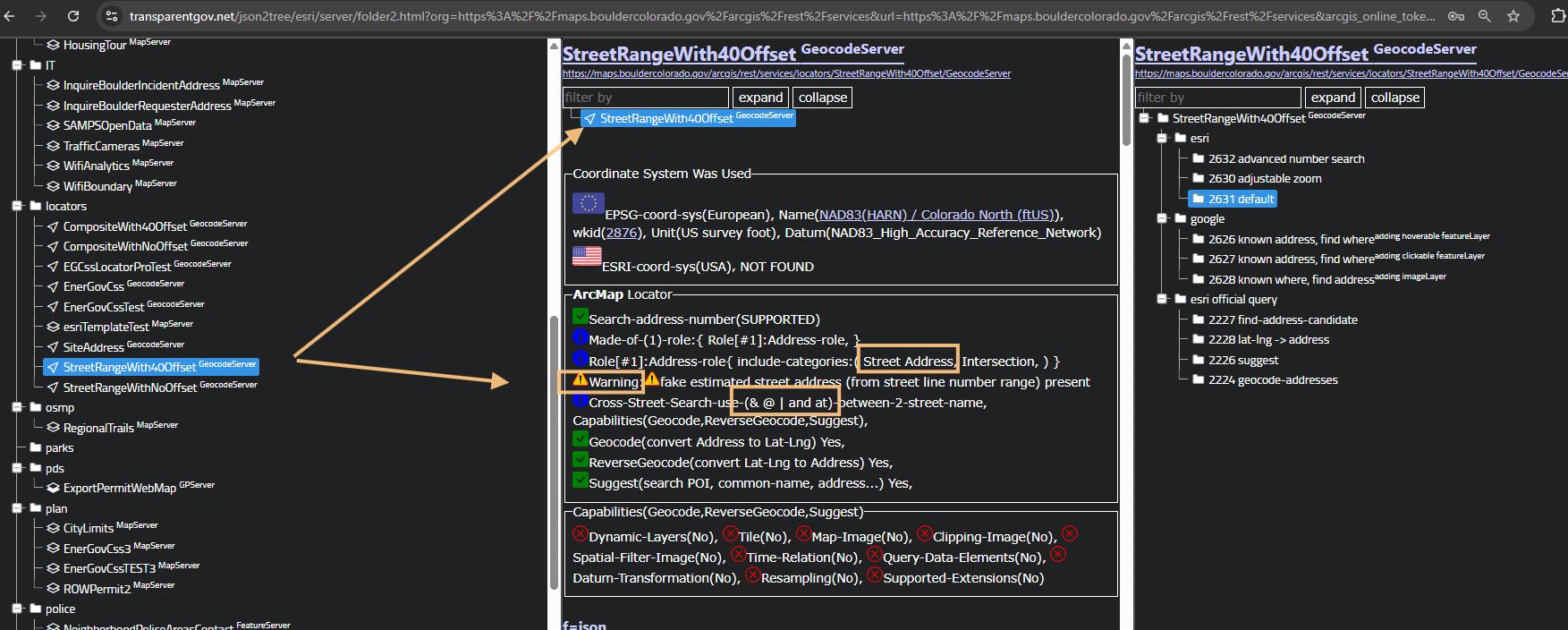This screenshot has width=1568, height=630.
Task: Click the password key icon in address bar
Action: coord(1456,16)
